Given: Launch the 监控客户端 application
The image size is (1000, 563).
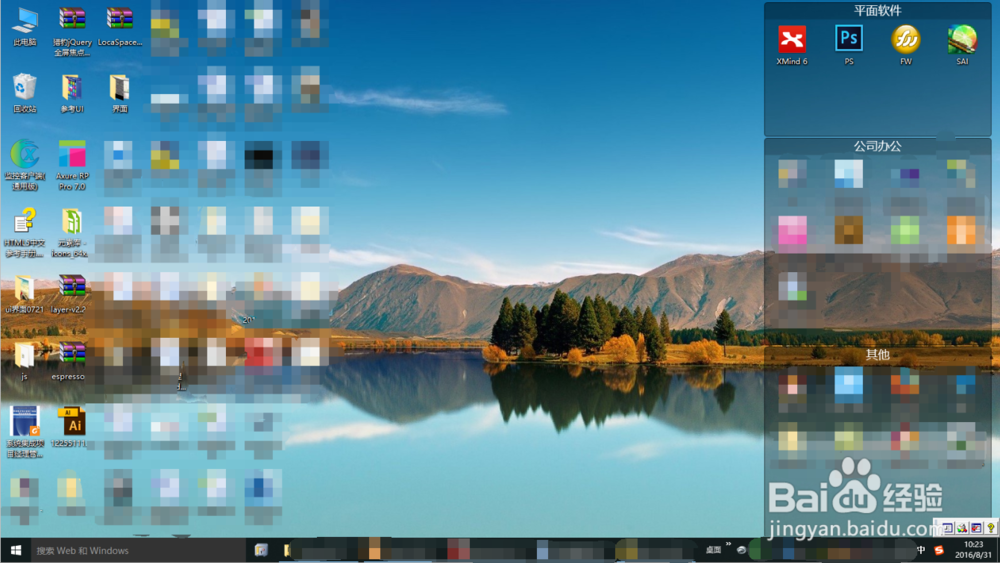Looking at the screenshot, I should 24,165.
